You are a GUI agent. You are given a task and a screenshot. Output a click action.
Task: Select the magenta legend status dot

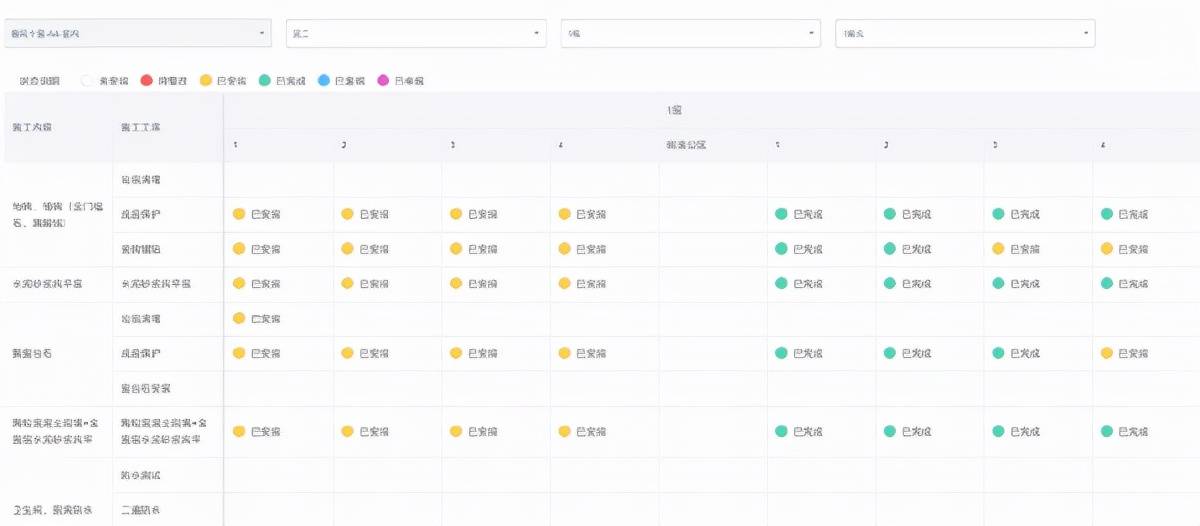tap(383, 80)
